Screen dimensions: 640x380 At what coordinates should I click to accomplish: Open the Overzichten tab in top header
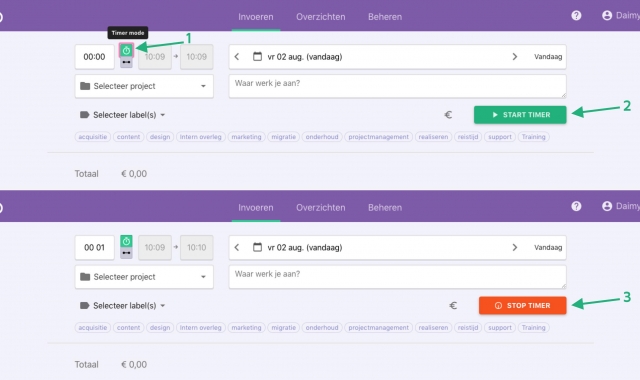pyautogui.click(x=320, y=17)
